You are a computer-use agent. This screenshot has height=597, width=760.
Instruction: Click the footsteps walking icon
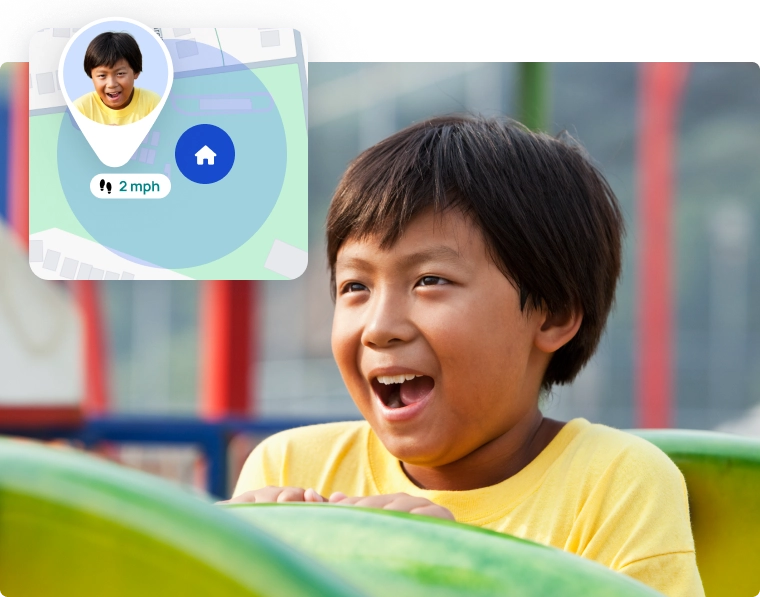tap(106, 186)
